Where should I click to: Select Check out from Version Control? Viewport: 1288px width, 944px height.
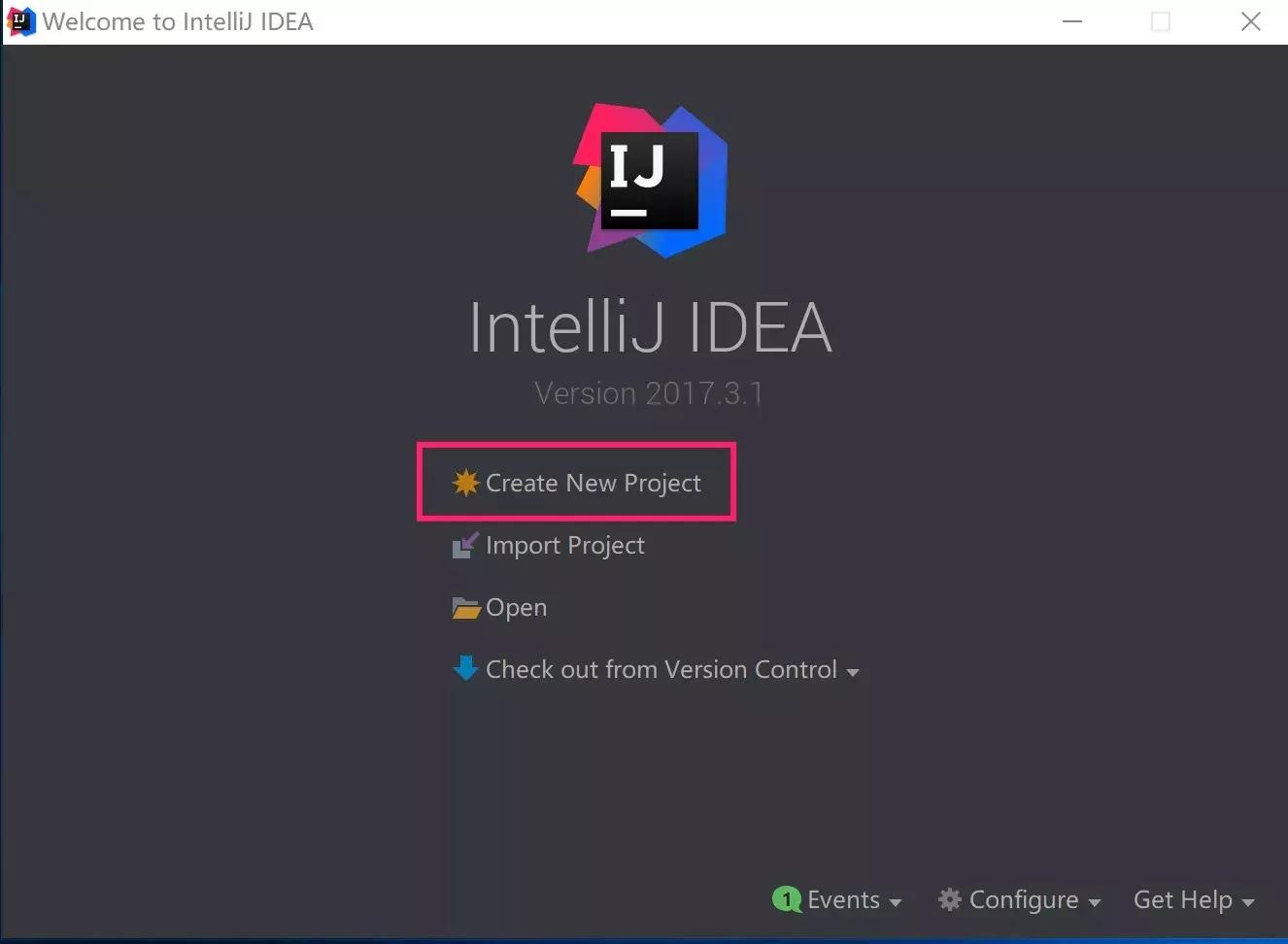661,669
